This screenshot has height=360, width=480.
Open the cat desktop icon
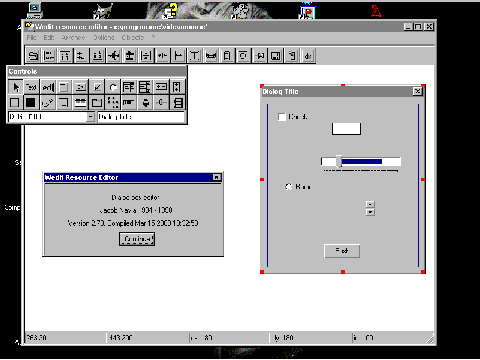(103, 11)
